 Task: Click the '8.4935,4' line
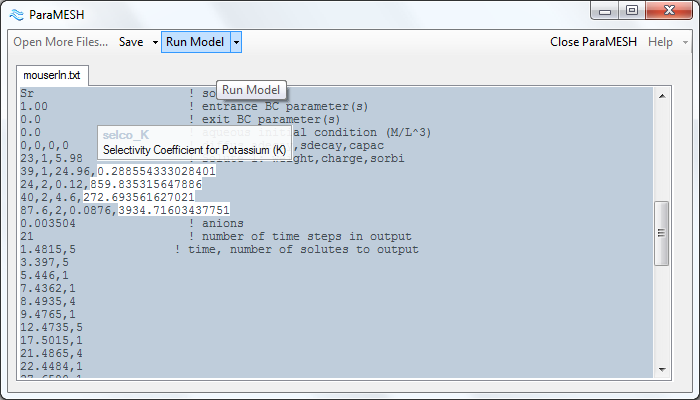click(48, 301)
